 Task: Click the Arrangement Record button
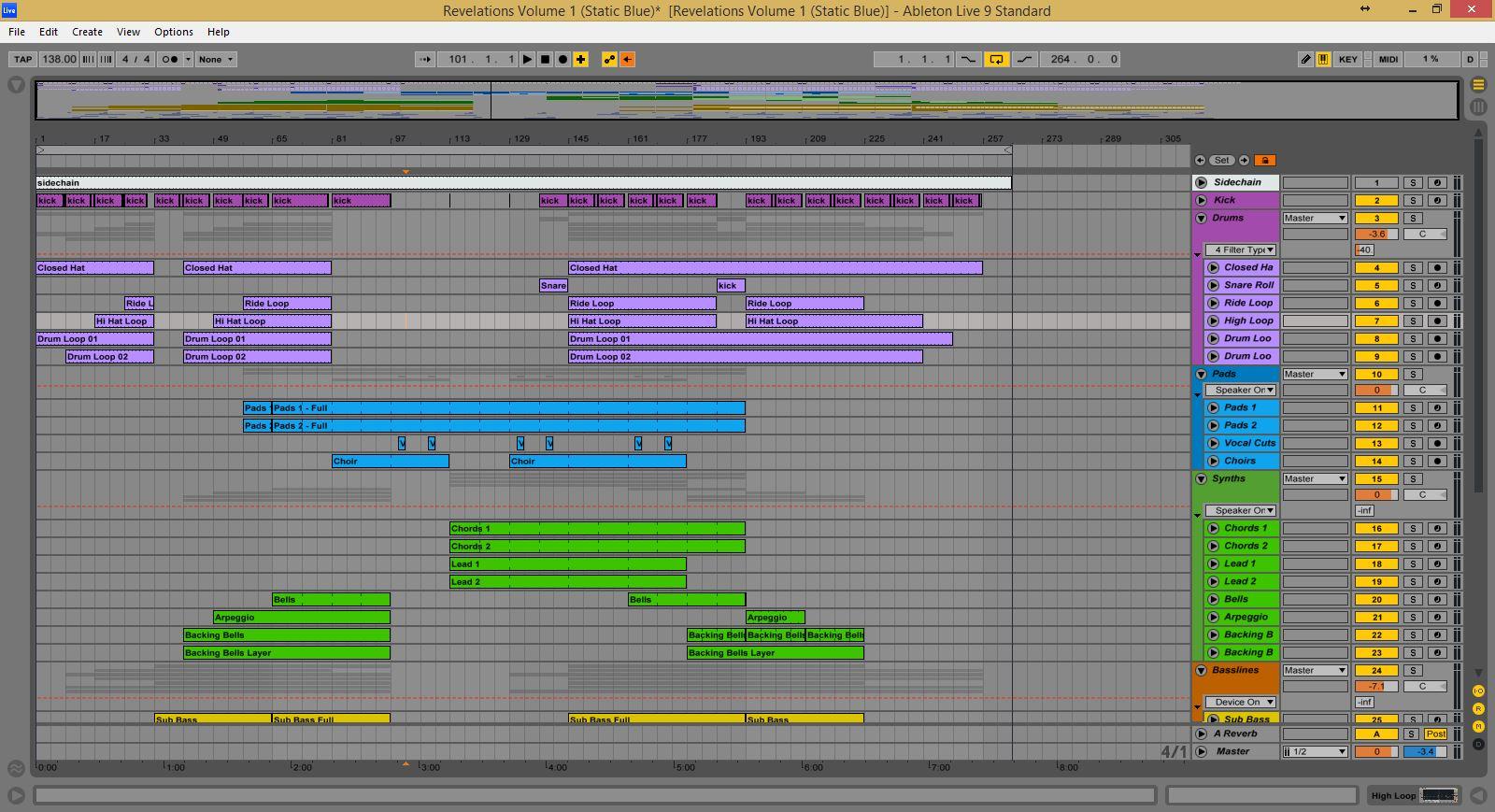(x=562, y=59)
